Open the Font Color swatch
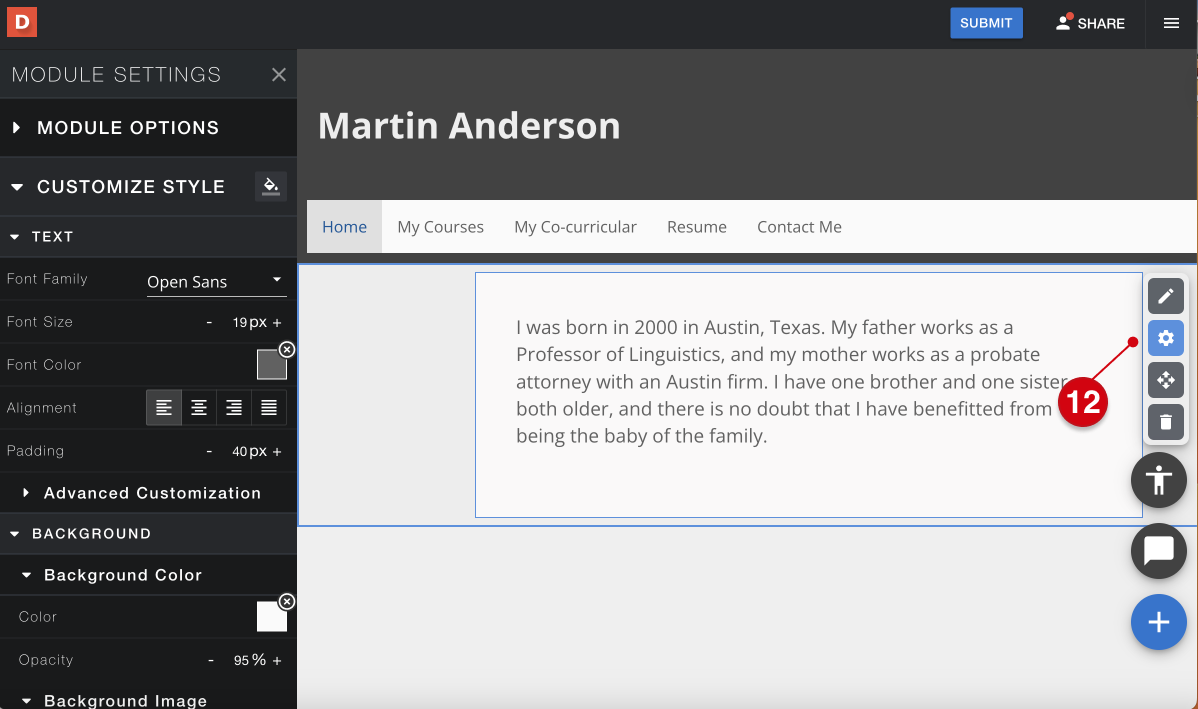This screenshot has width=1198, height=709. click(x=271, y=365)
